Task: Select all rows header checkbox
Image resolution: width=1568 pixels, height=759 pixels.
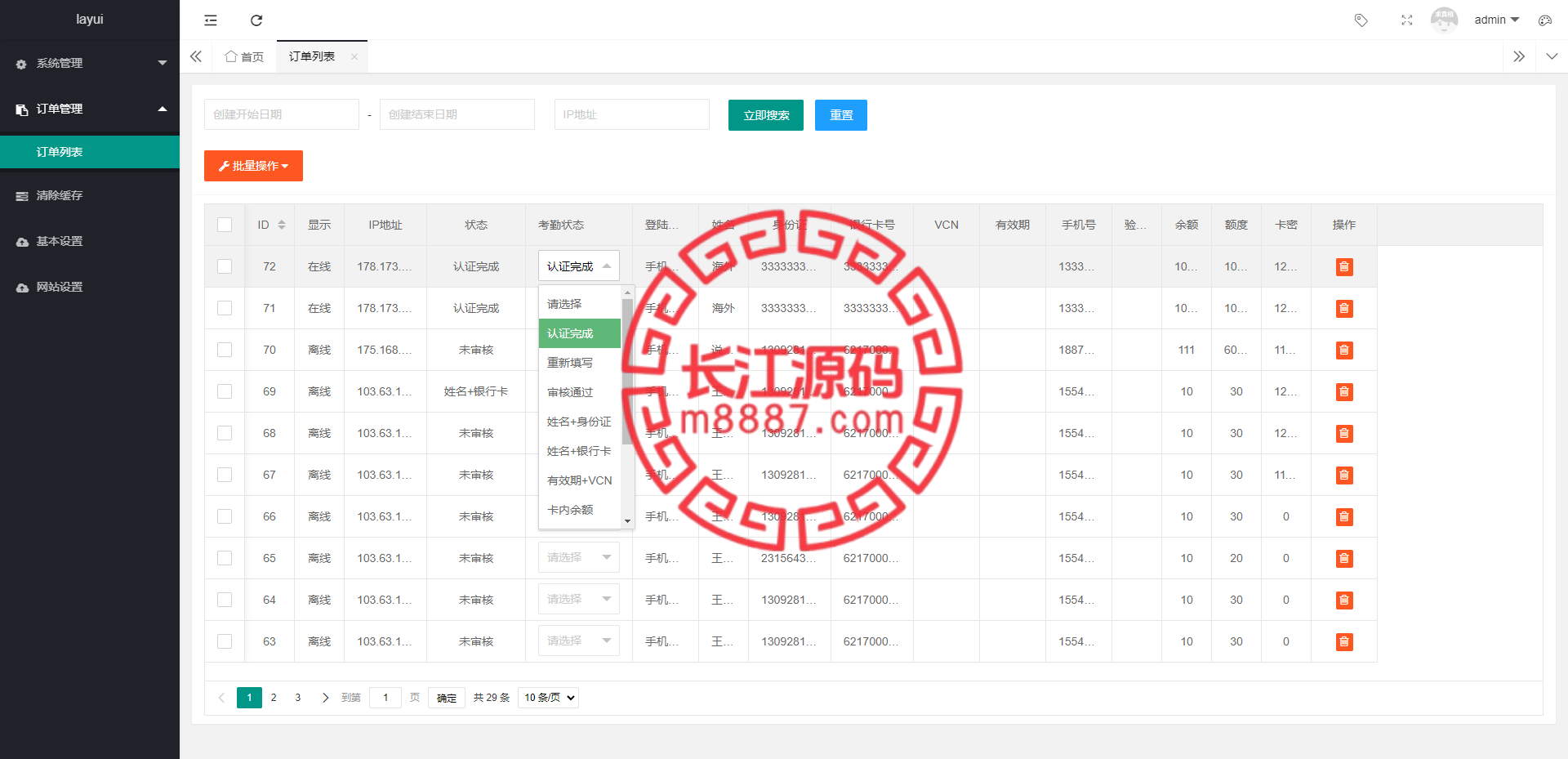Action: pos(225,225)
